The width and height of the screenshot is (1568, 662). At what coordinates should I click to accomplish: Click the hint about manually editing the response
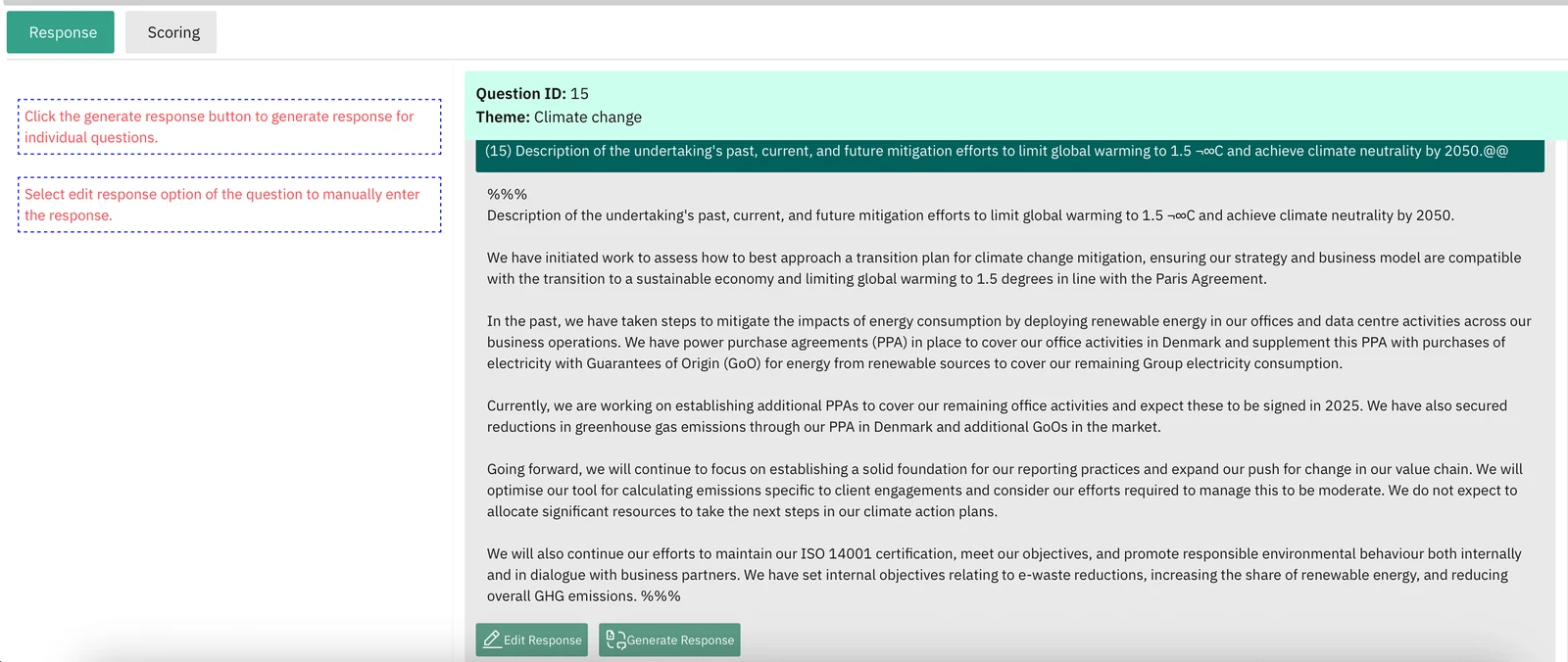pos(229,205)
